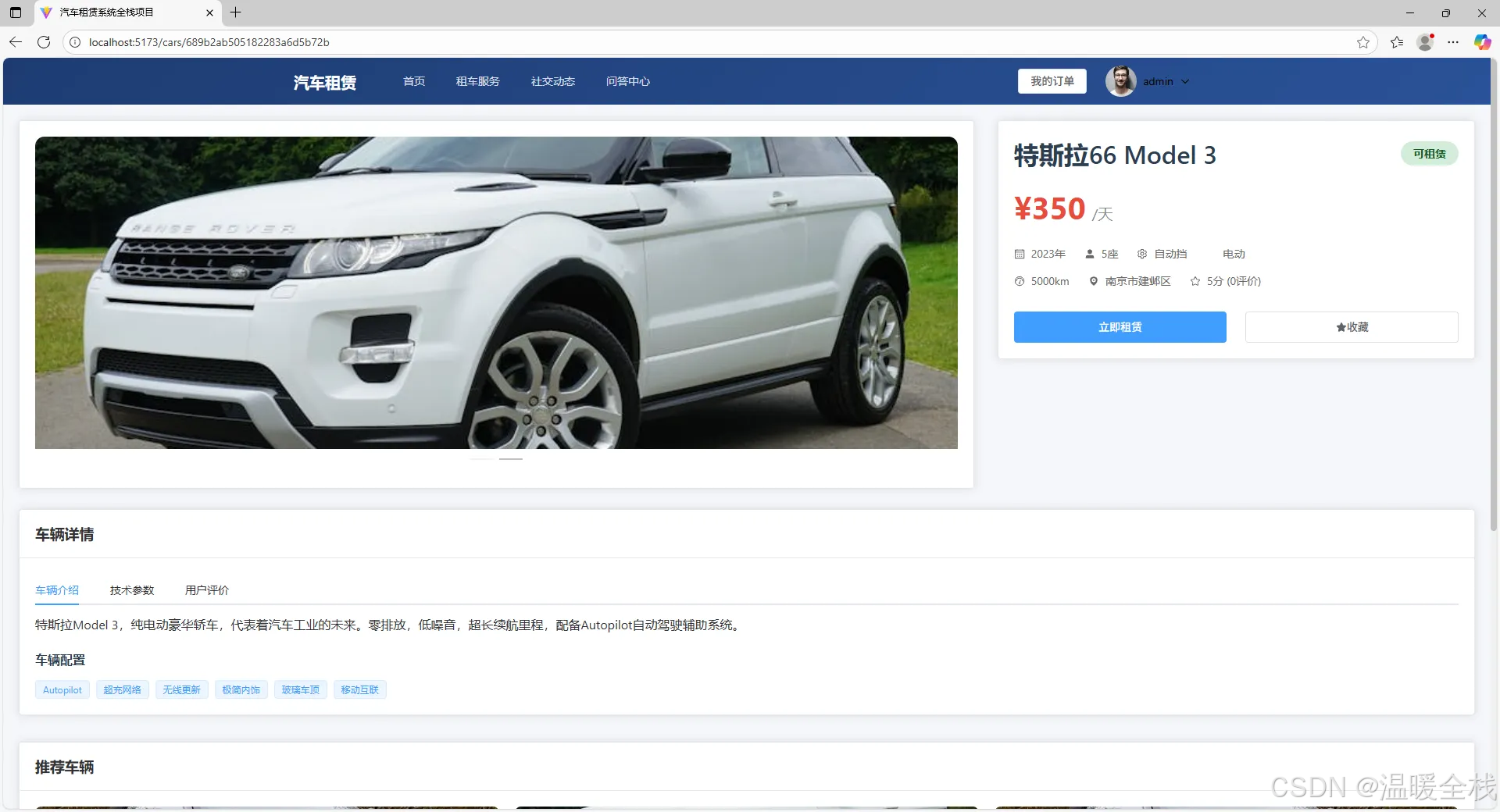The width and height of the screenshot is (1500, 812).
Task: Click the Autopilot feature tag
Action: click(x=62, y=690)
